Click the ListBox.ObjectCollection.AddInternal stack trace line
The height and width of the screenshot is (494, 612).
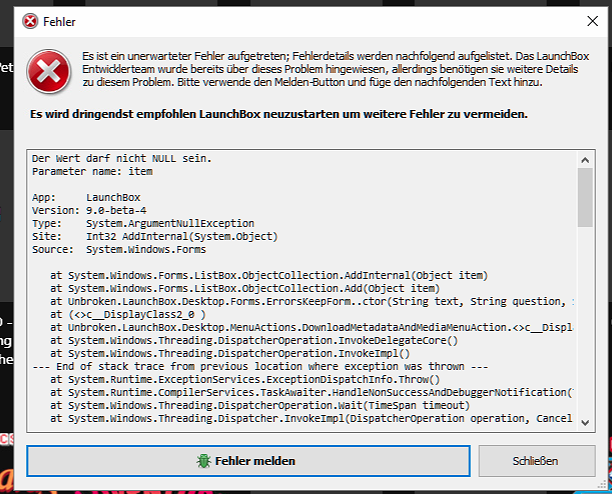click(x=269, y=275)
